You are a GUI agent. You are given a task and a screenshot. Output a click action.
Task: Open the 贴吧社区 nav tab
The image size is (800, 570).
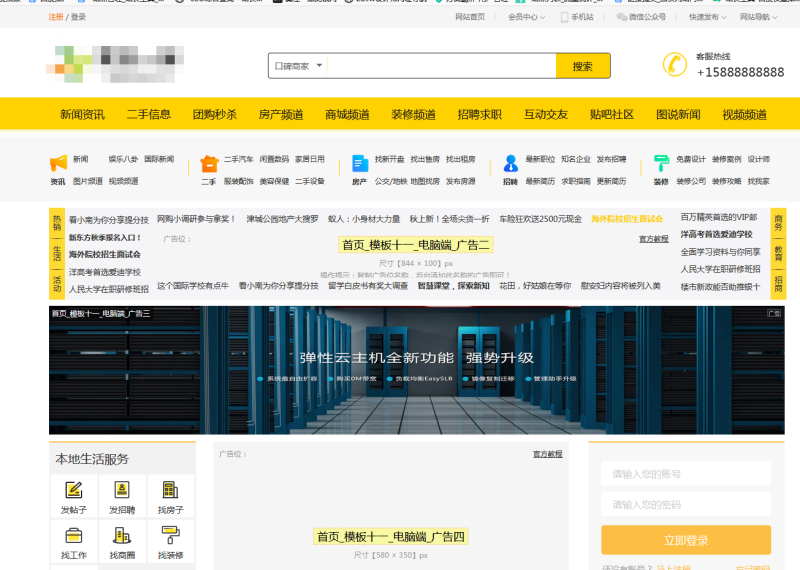point(612,114)
